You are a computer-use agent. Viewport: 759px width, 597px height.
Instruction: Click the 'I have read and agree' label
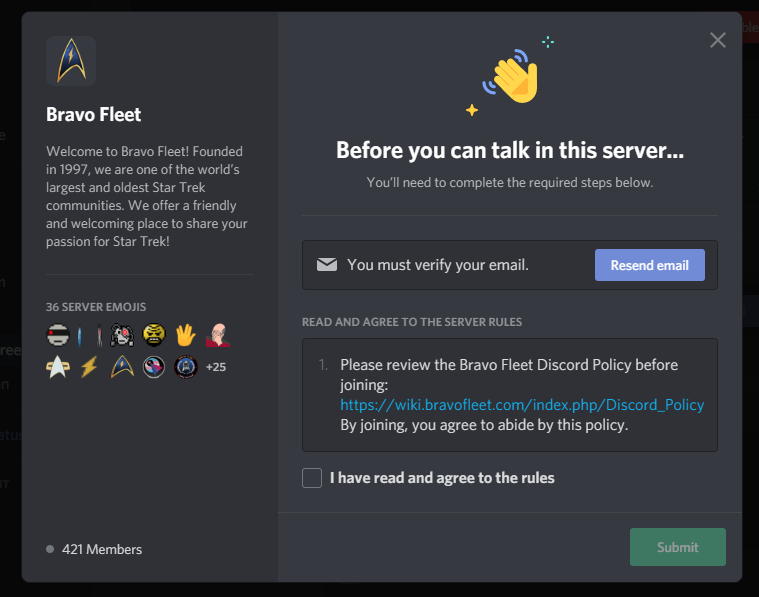442,478
